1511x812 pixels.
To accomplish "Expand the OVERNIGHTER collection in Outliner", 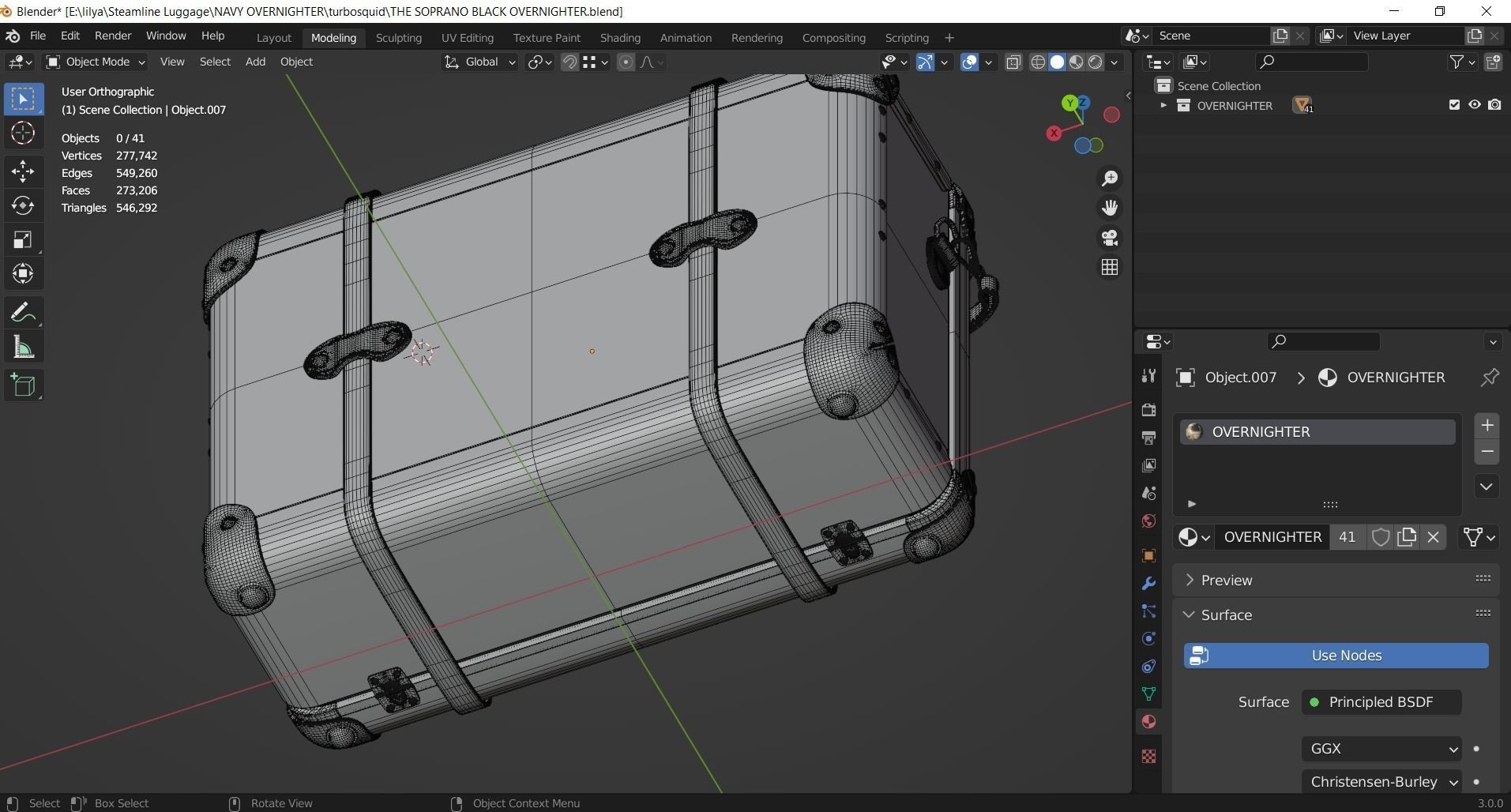I will coord(1163,105).
